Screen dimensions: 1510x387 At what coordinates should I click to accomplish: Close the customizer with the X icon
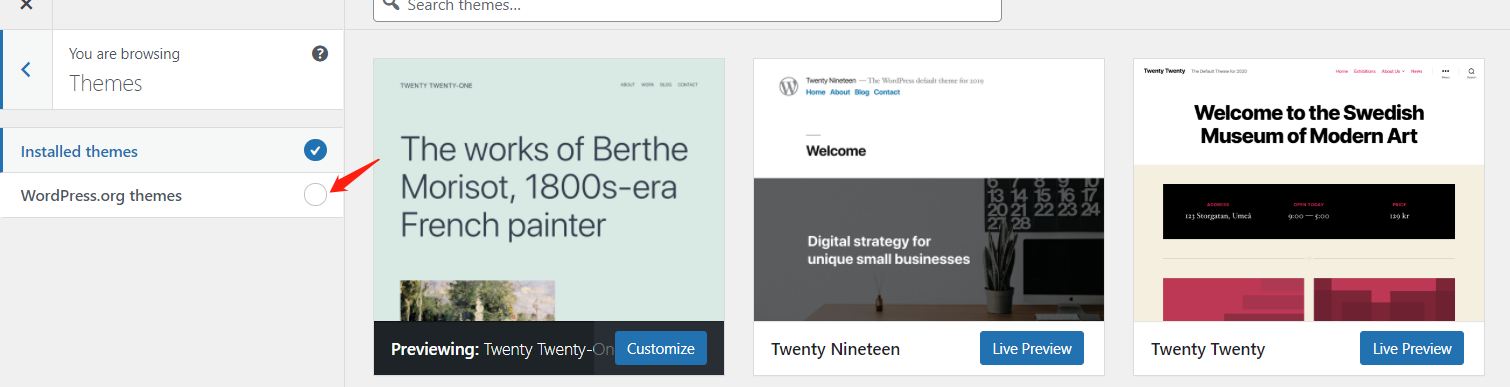pos(26,6)
